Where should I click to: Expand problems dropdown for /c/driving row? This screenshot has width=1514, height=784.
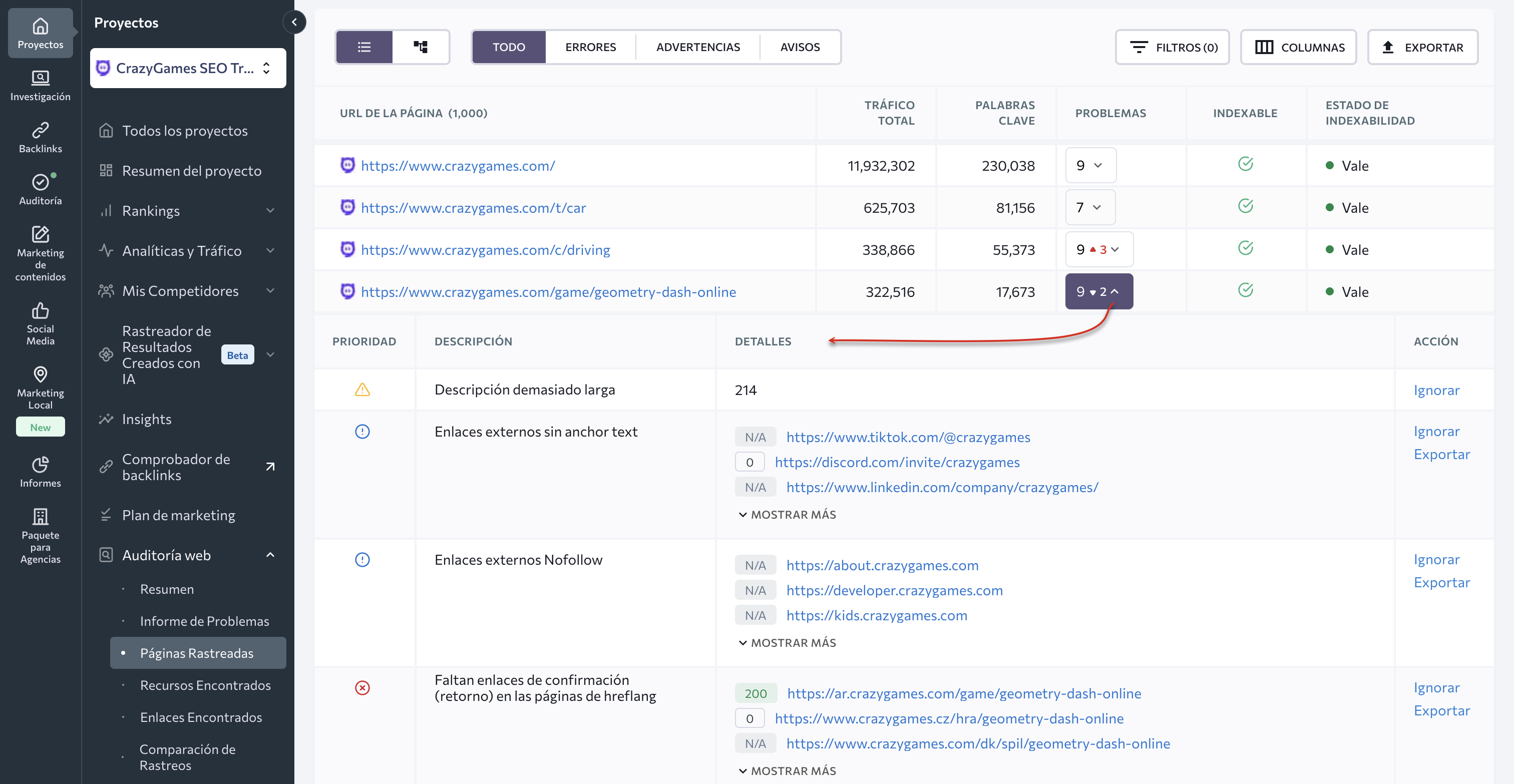(x=1099, y=249)
